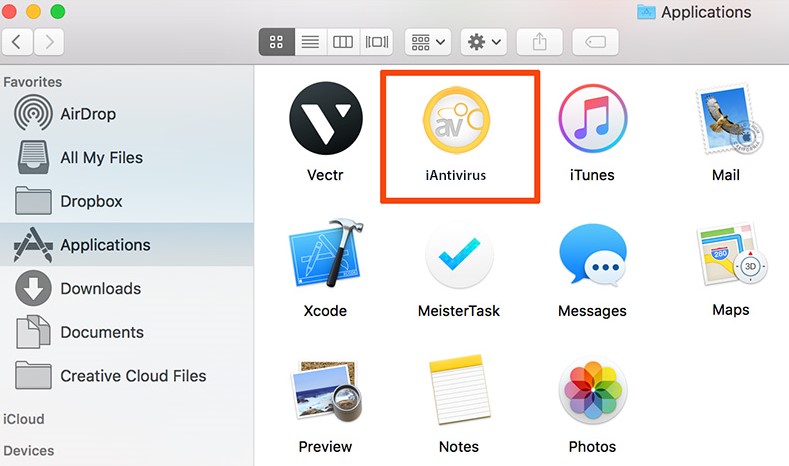Click the Favorites section header

tap(33, 82)
